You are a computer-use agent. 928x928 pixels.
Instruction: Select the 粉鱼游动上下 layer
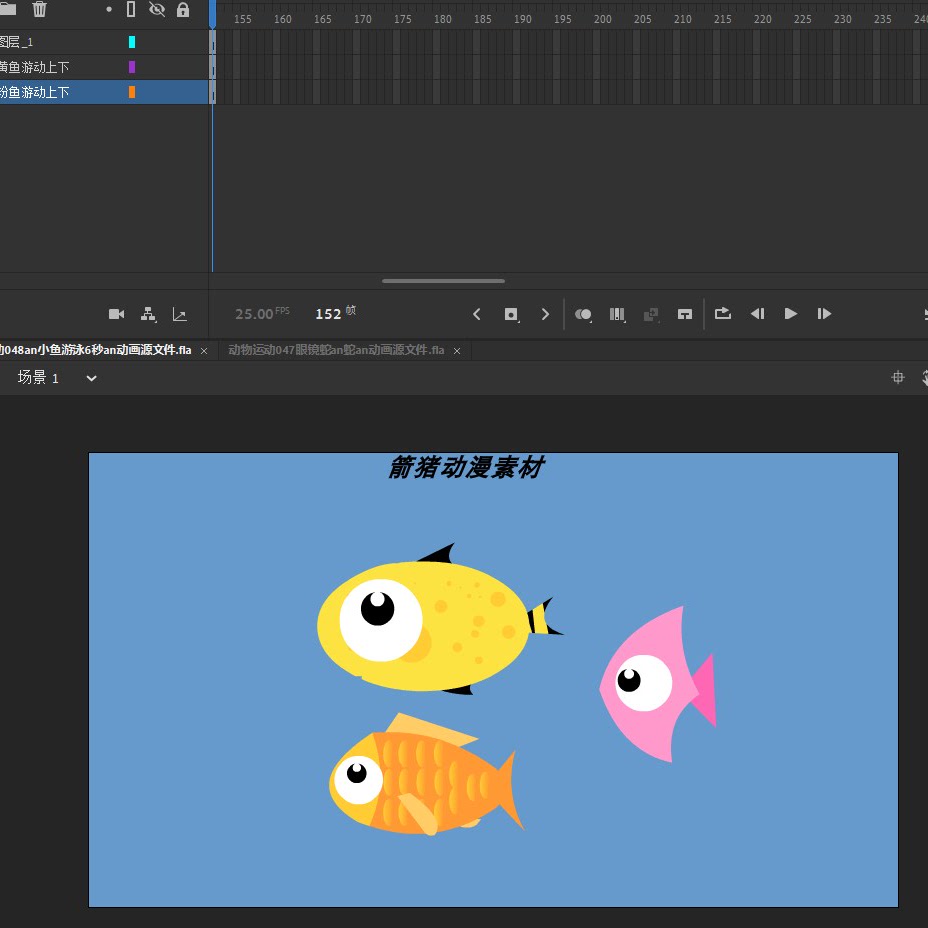[x=104, y=92]
